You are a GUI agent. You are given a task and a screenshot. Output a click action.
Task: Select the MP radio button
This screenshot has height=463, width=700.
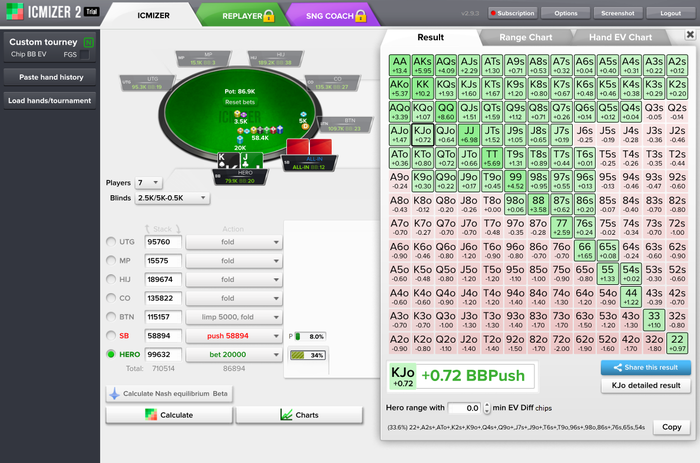tap(111, 260)
